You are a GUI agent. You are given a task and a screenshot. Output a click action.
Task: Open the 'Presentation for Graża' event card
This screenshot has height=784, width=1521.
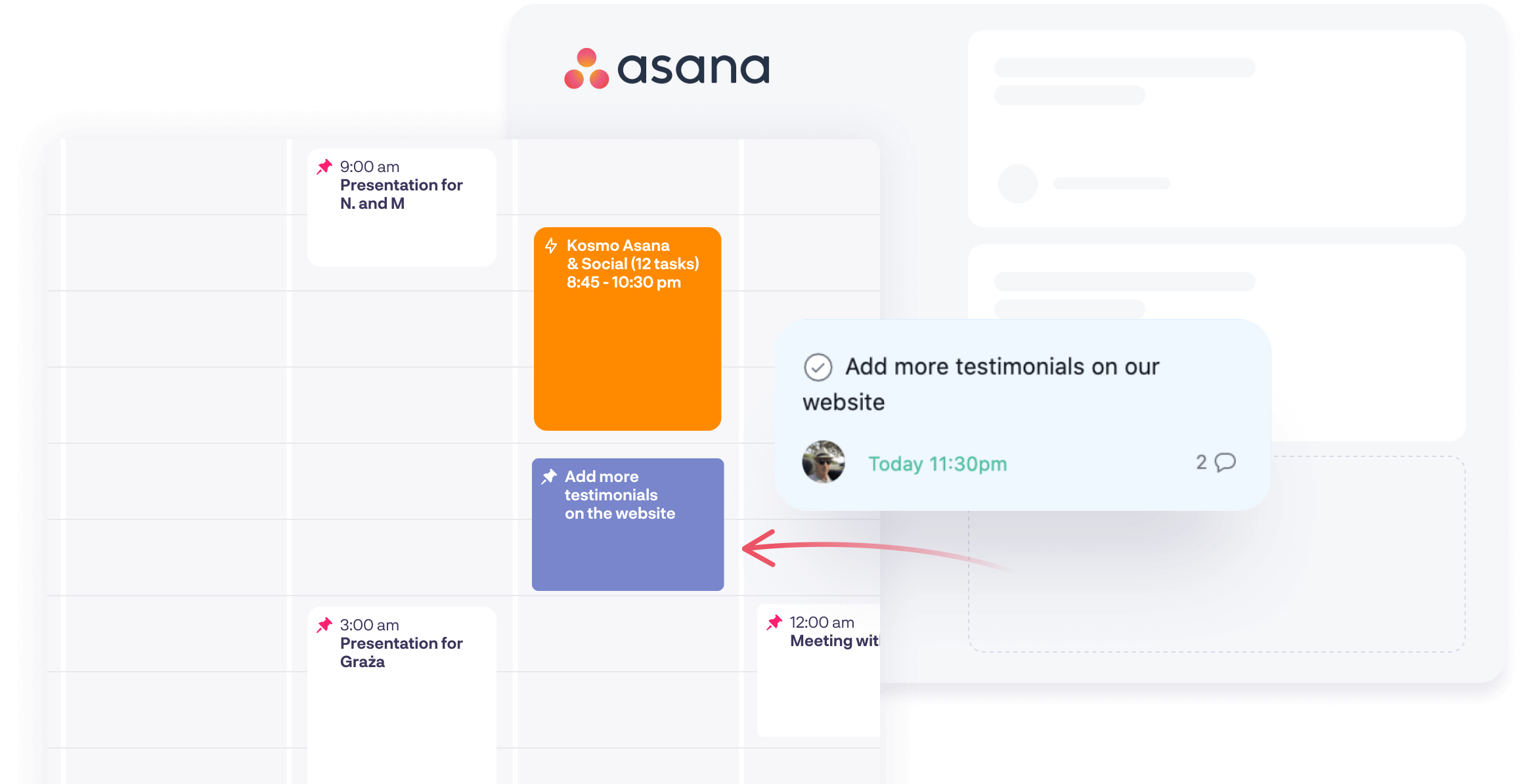(402, 695)
